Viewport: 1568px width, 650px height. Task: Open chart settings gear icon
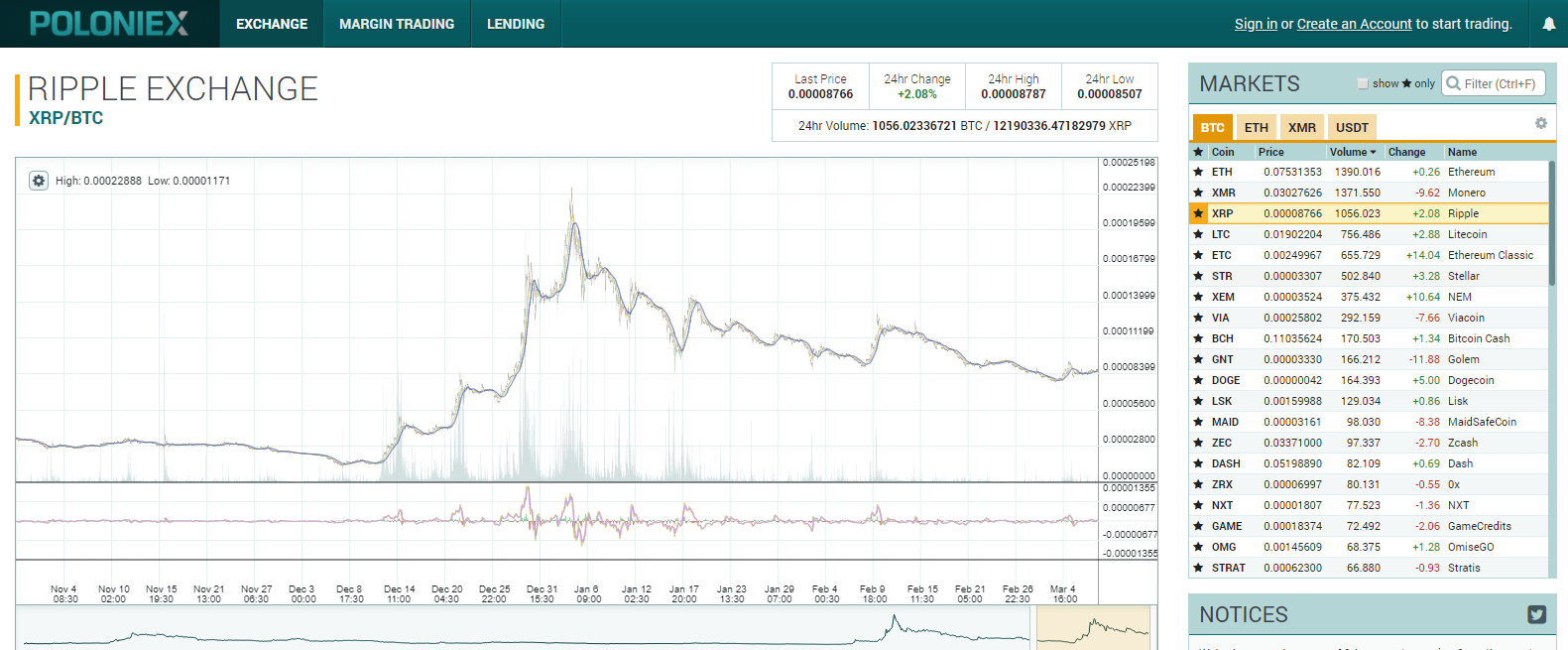(x=39, y=181)
